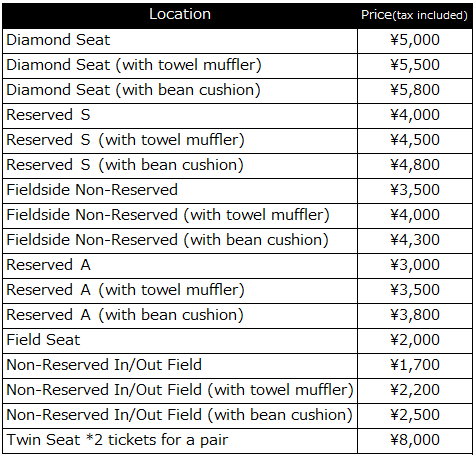Click the ¥8,000 price cell
The image size is (475, 458).
(415, 440)
